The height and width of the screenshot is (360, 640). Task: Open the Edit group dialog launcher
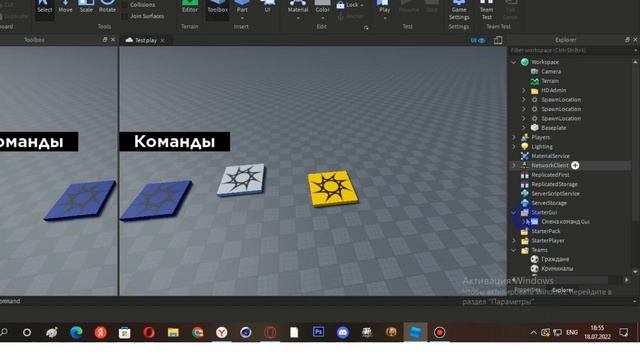pos(366,27)
